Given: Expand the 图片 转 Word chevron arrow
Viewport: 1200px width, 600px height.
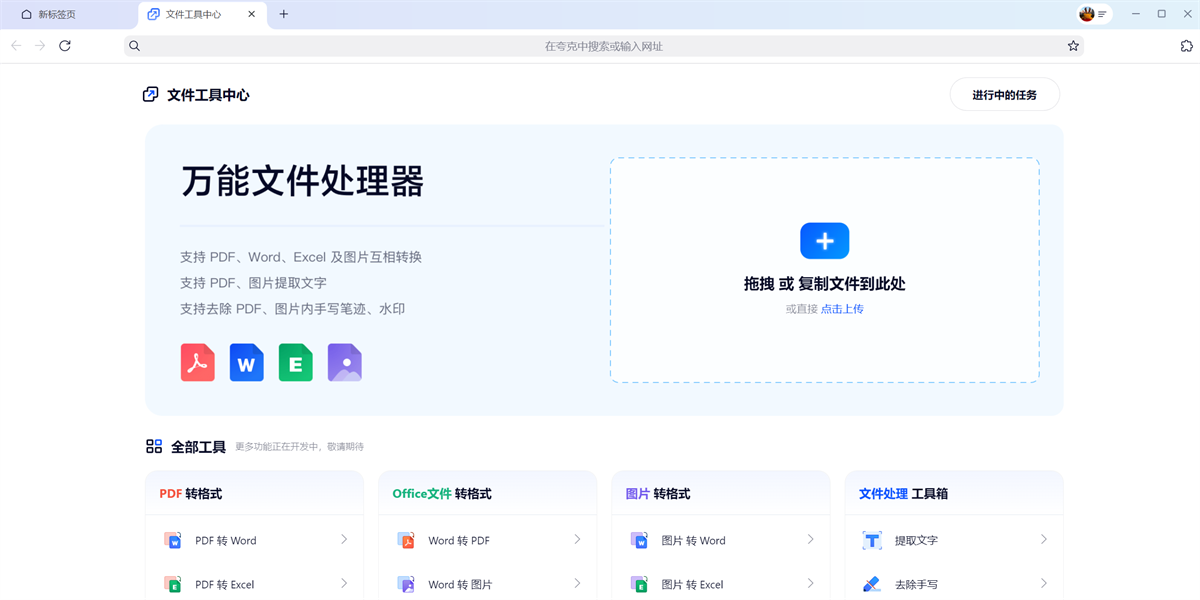Looking at the screenshot, I should click(810, 540).
